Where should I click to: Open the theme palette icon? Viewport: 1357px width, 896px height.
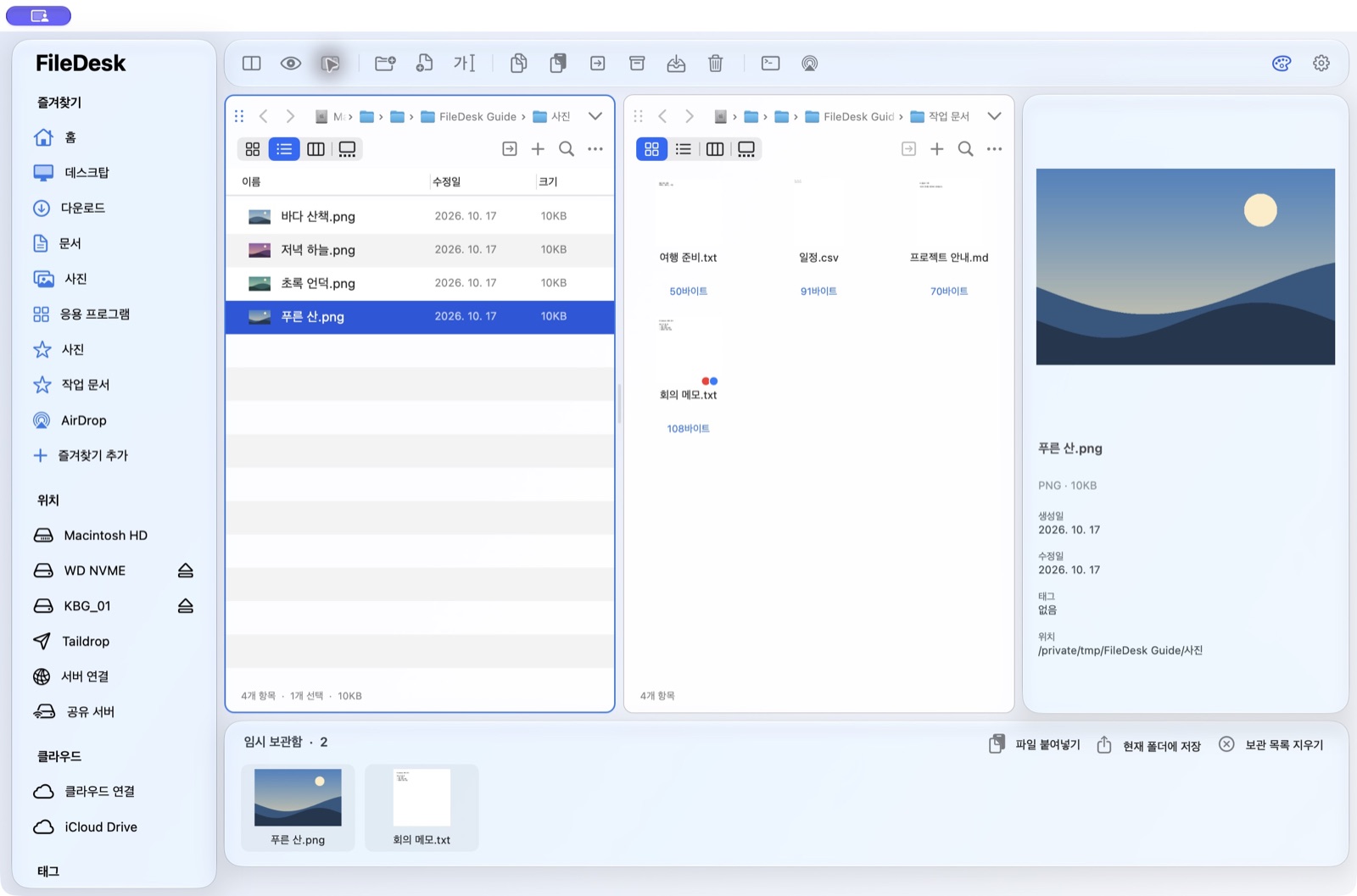pyautogui.click(x=1282, y=64)
